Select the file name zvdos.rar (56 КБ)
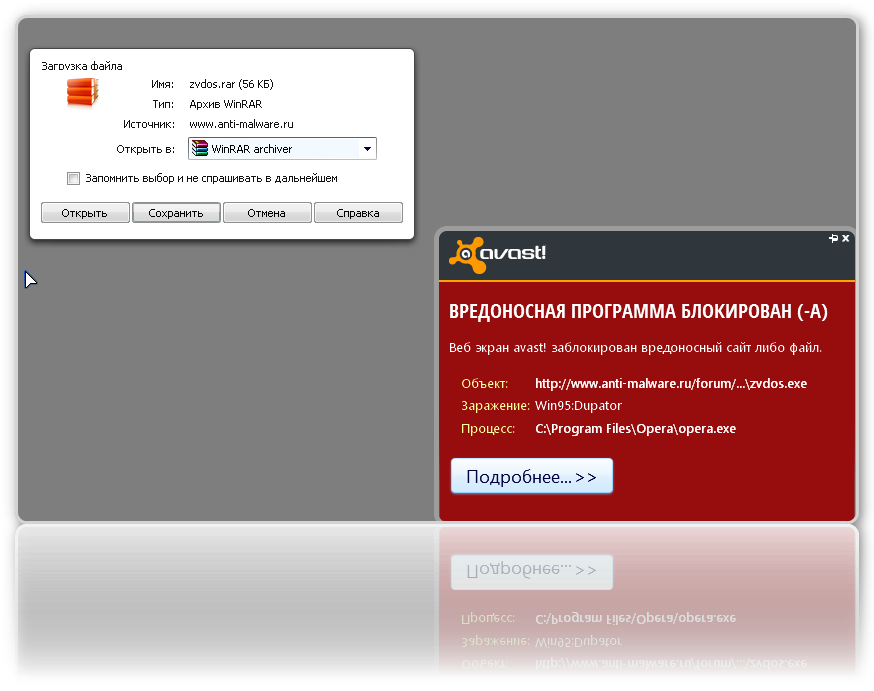 231,84
